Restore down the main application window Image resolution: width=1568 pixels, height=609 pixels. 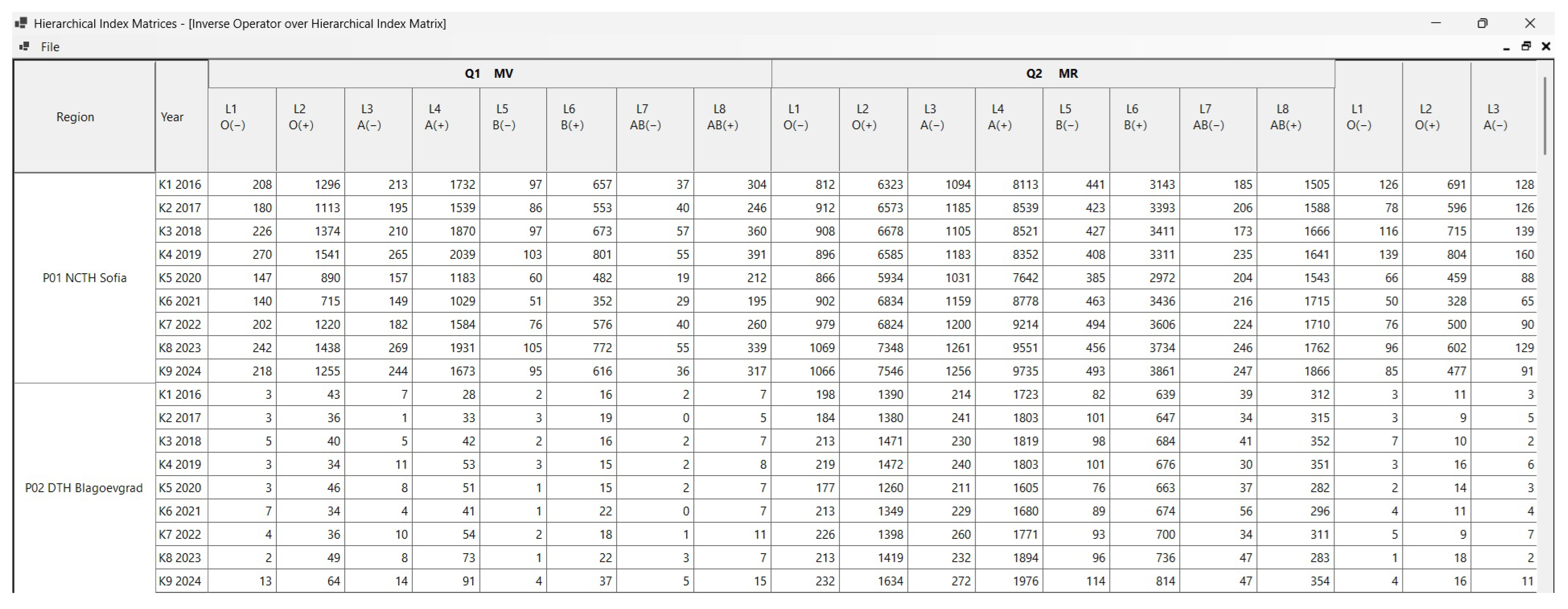(x=1482, y=23)
